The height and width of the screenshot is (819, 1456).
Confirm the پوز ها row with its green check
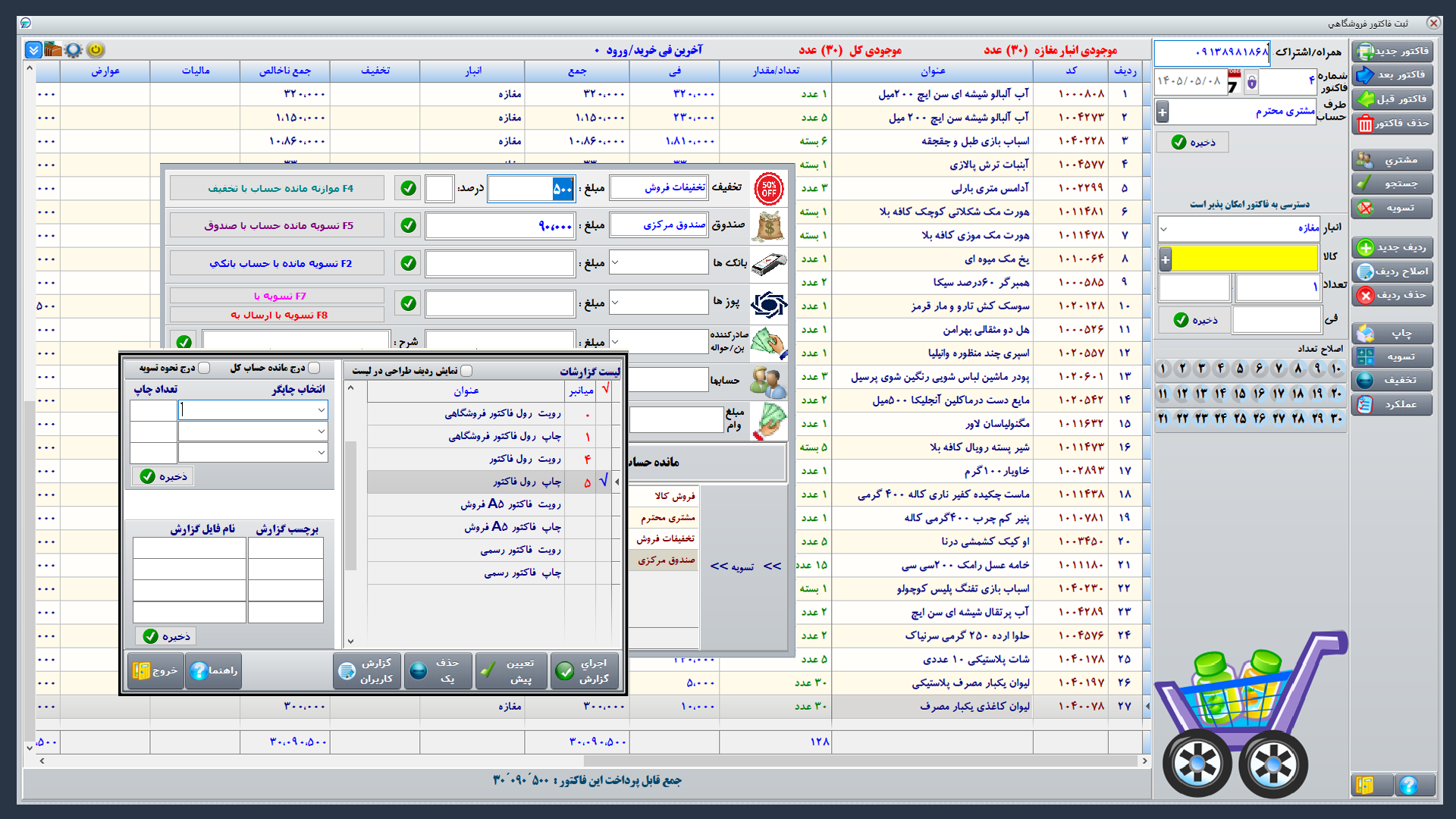click(x=408, y=303)
